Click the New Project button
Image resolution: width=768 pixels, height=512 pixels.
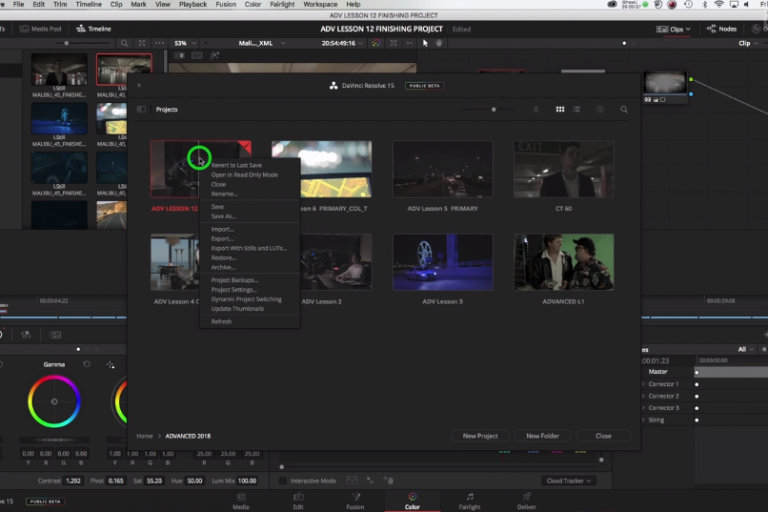480,436
